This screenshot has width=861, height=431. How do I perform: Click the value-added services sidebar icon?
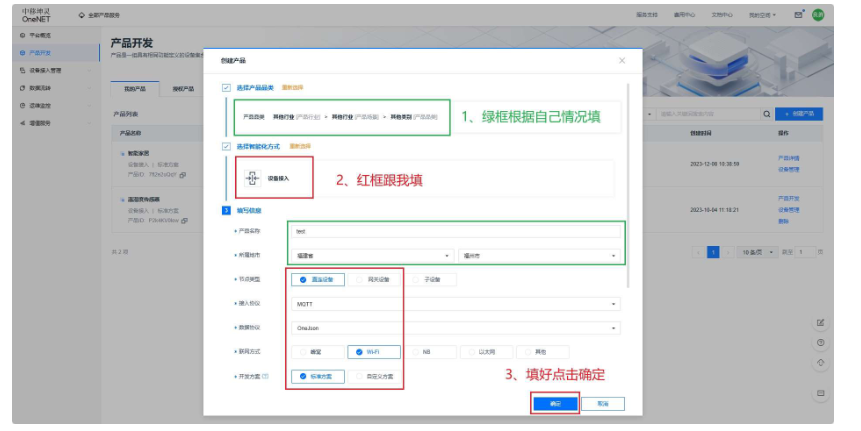point(23,123)
